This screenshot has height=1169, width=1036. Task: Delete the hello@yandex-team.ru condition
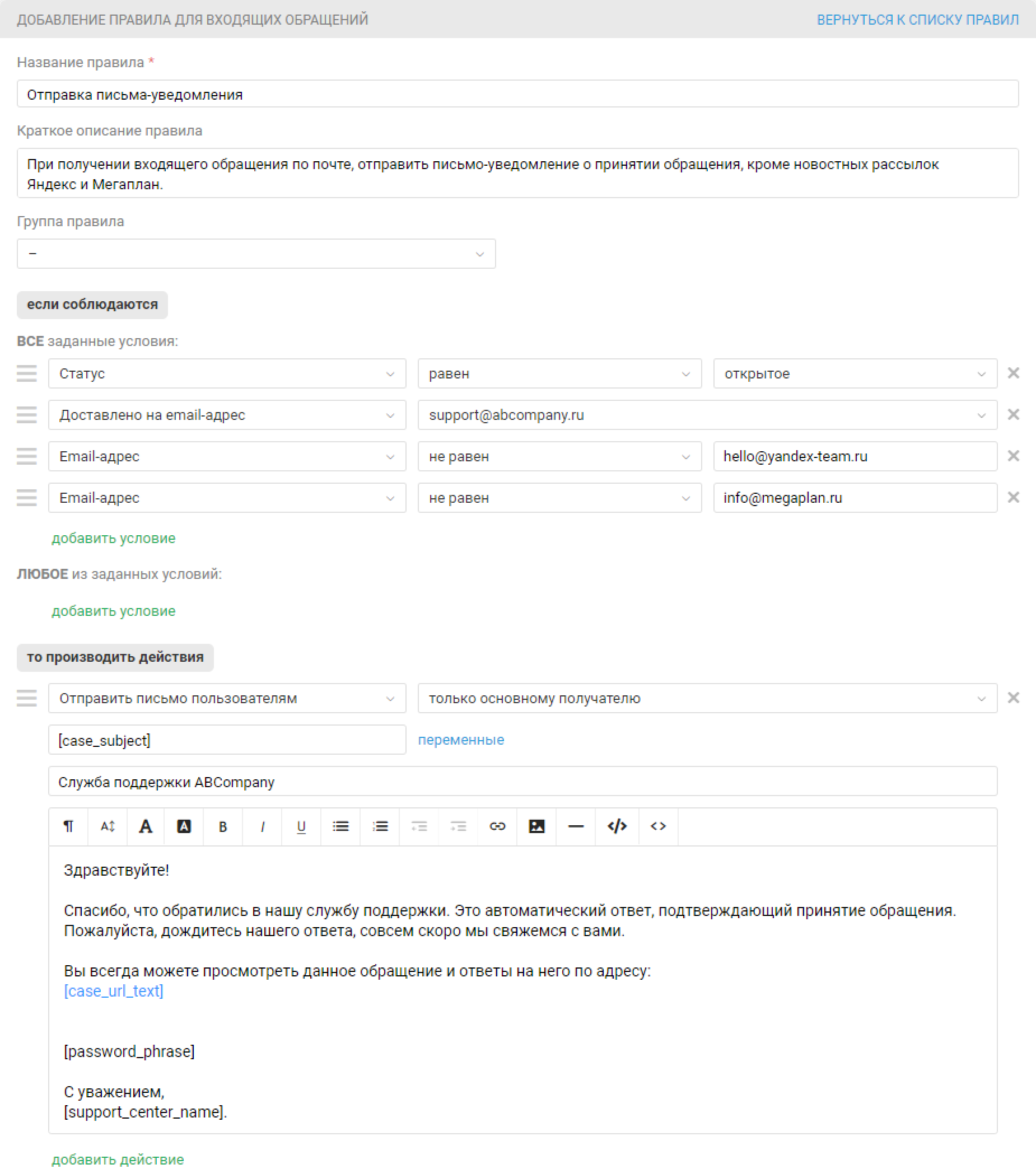pyautogui.click(x=1013, y=456)
